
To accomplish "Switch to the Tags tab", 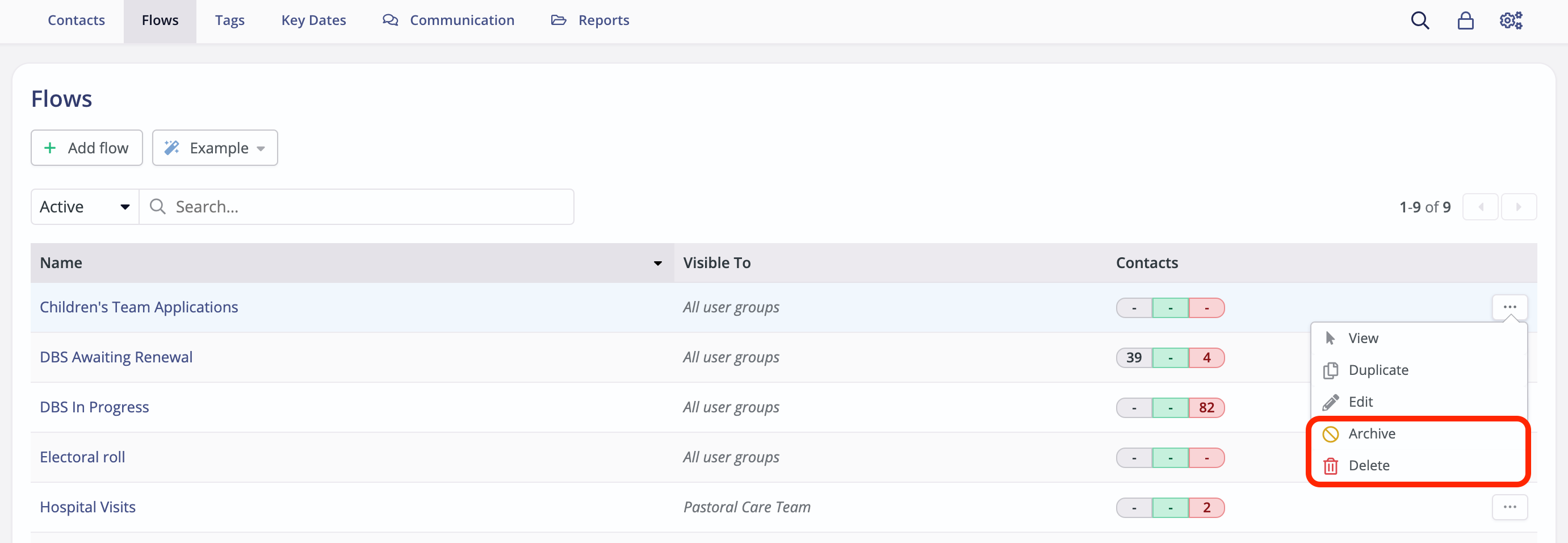I will [229, 20].
